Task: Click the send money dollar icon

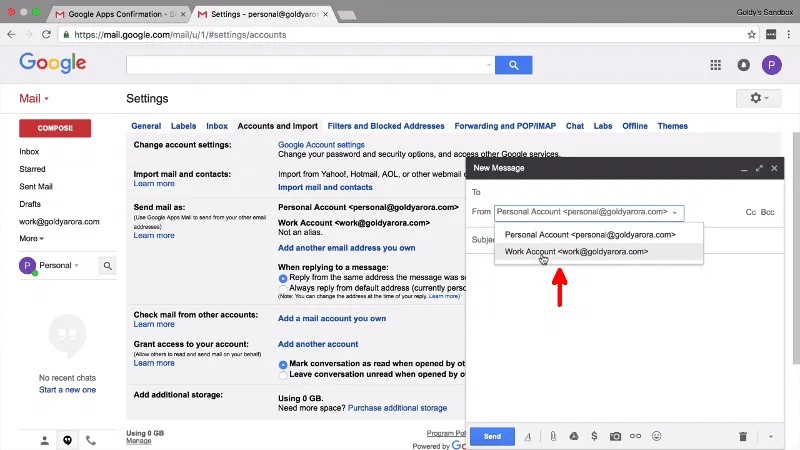Action: coord(594,437)
